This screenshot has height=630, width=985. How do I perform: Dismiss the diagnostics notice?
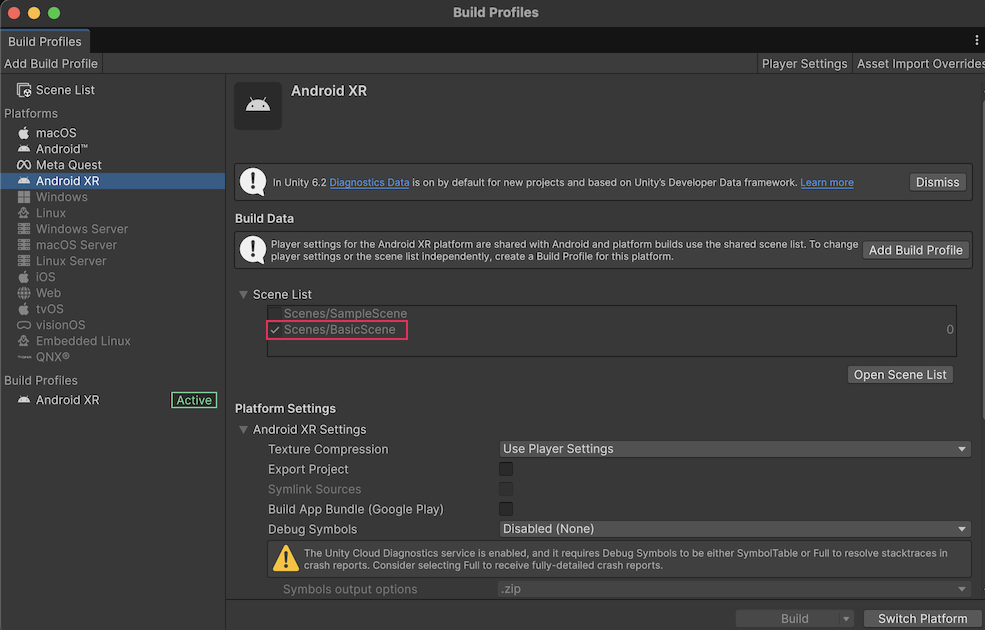(x=937, y=182)
